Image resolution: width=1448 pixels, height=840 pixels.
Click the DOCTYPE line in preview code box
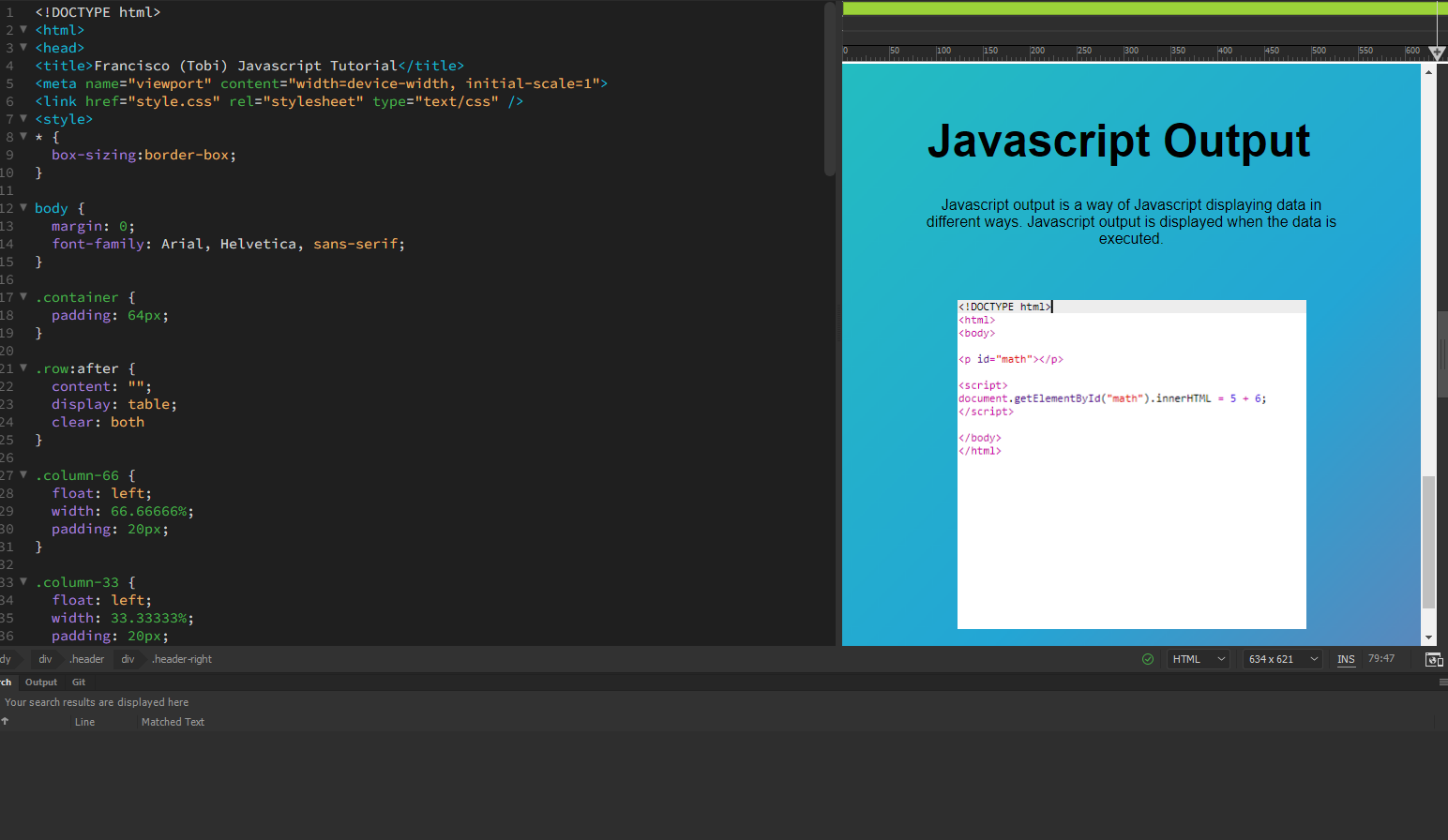(x=1004, y=307)
